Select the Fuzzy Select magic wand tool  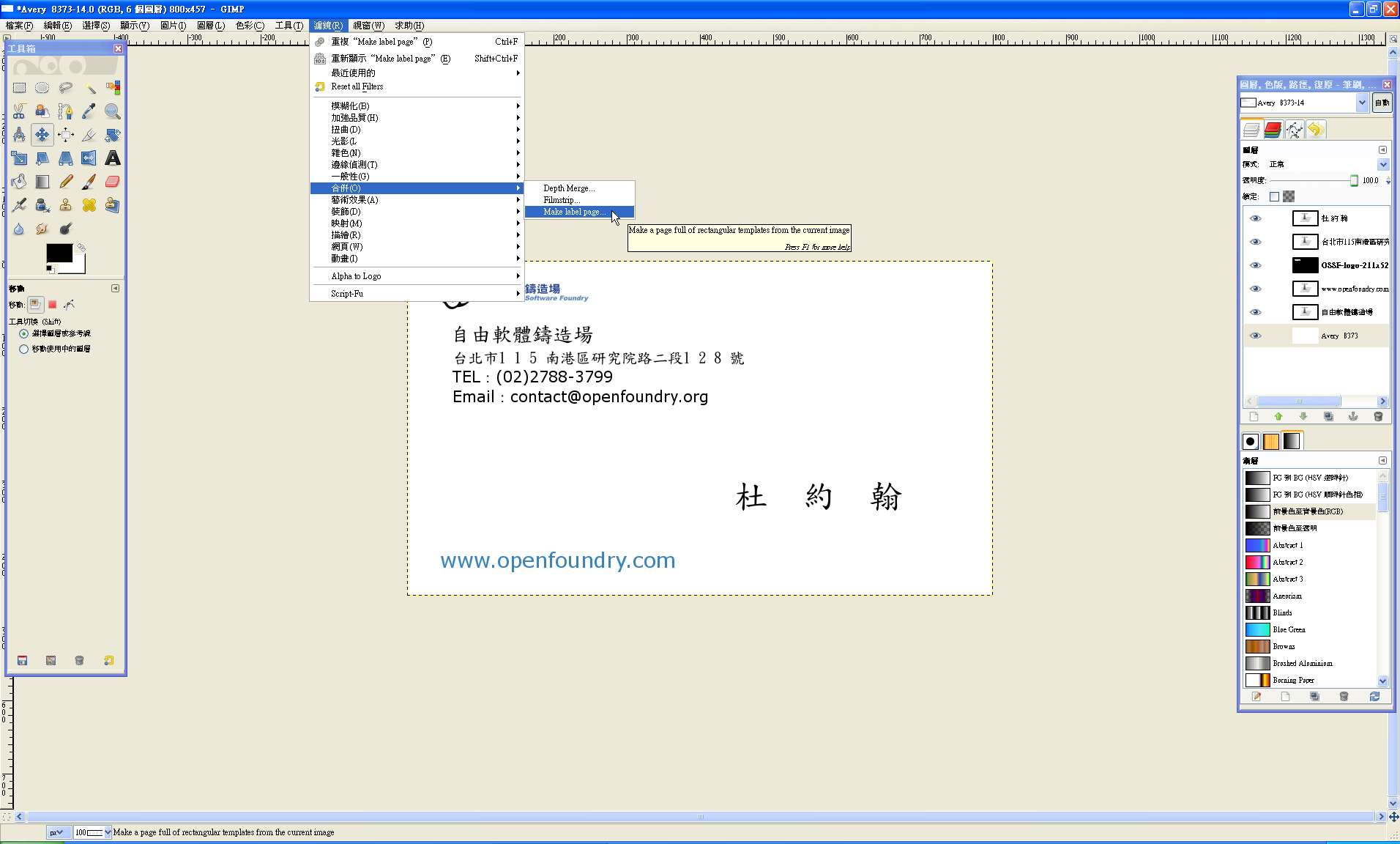point(89,88)
